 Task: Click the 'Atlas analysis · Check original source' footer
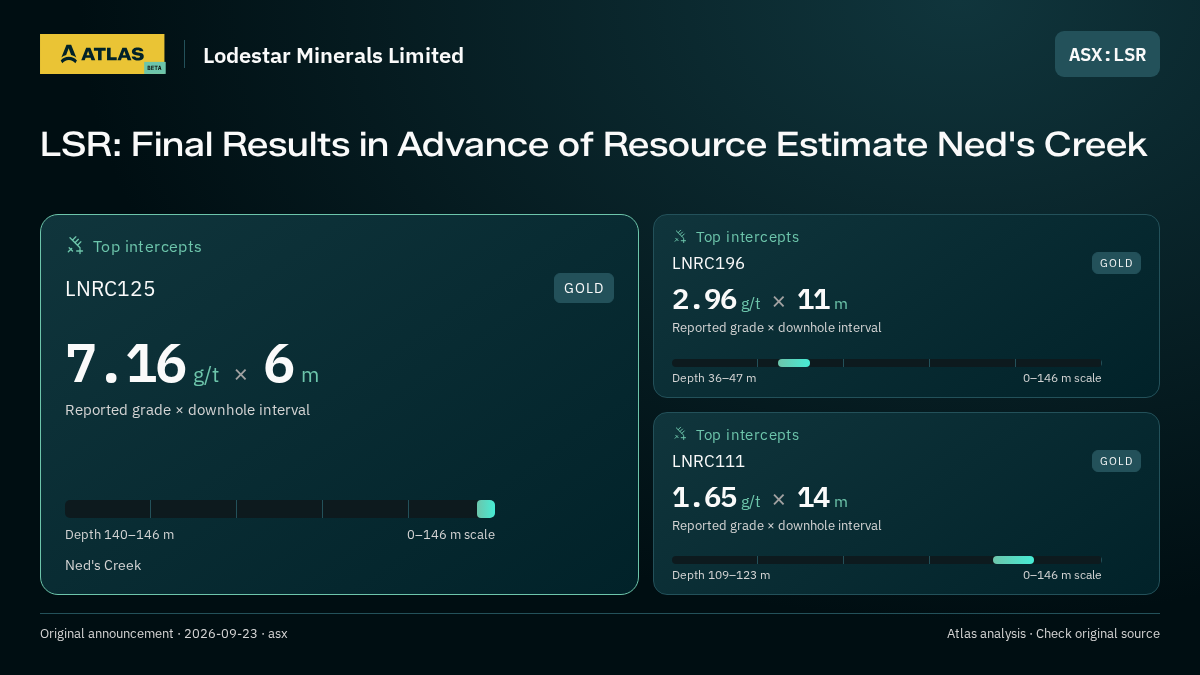coord(1053,634)
